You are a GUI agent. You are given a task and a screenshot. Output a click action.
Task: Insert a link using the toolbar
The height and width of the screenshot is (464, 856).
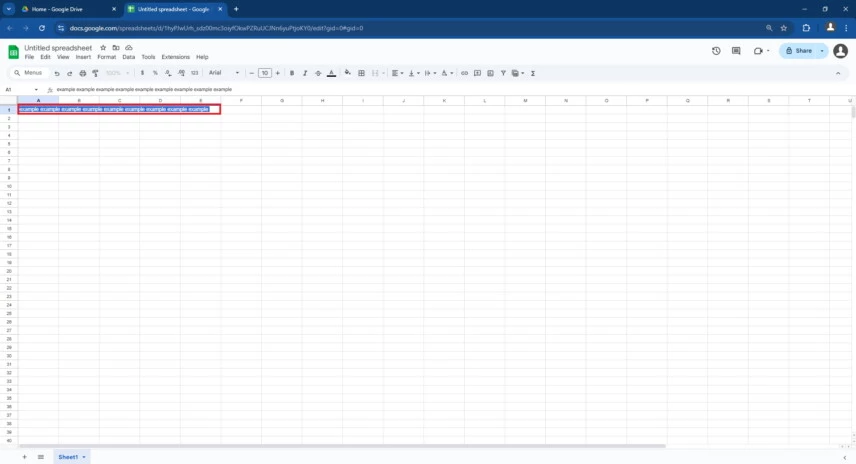(464, 73)
